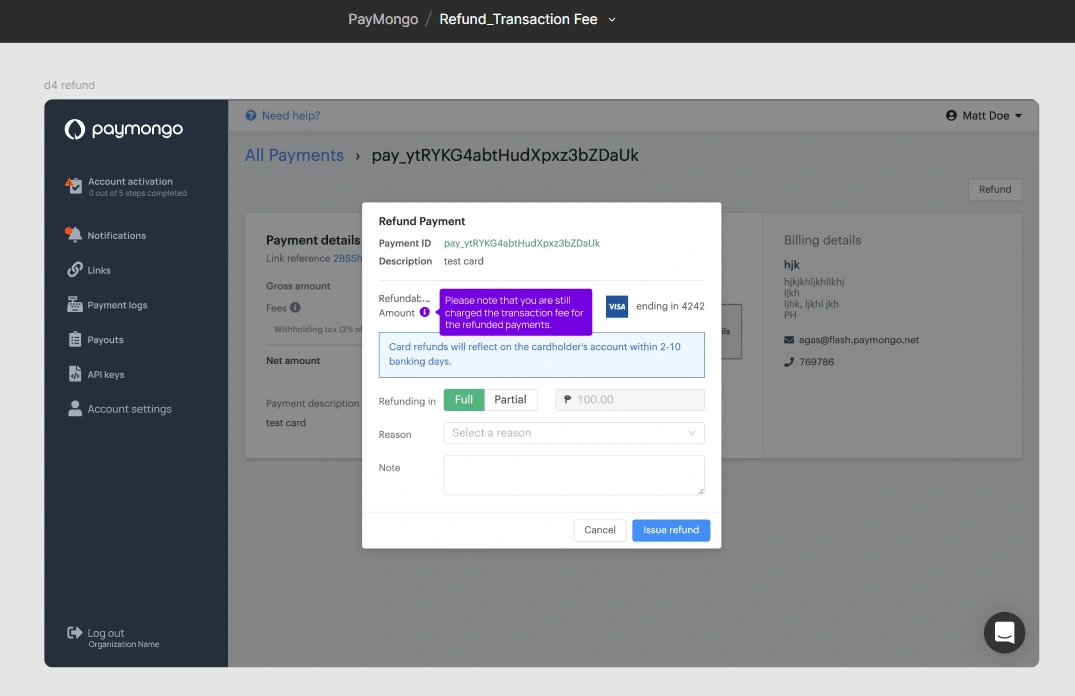This screenshot has width=1075, height=696.
Task: Click the email envelope icon in Billing details
Action: coord(789,339)
